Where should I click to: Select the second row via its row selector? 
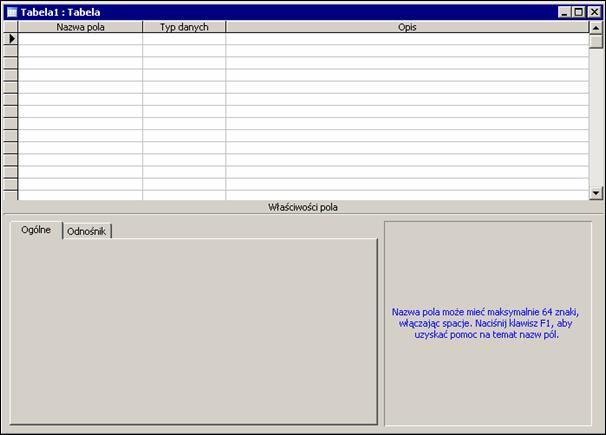11,51
